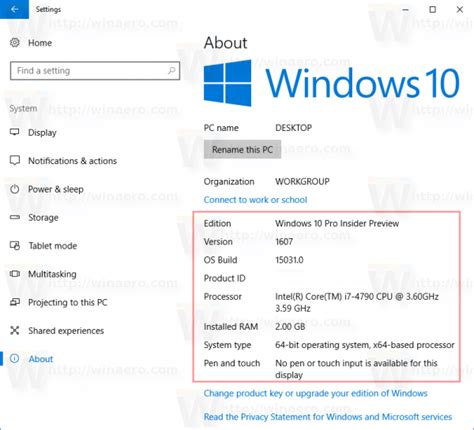Click the Version value 1607
474x430 pixels.
pos(284,242)
